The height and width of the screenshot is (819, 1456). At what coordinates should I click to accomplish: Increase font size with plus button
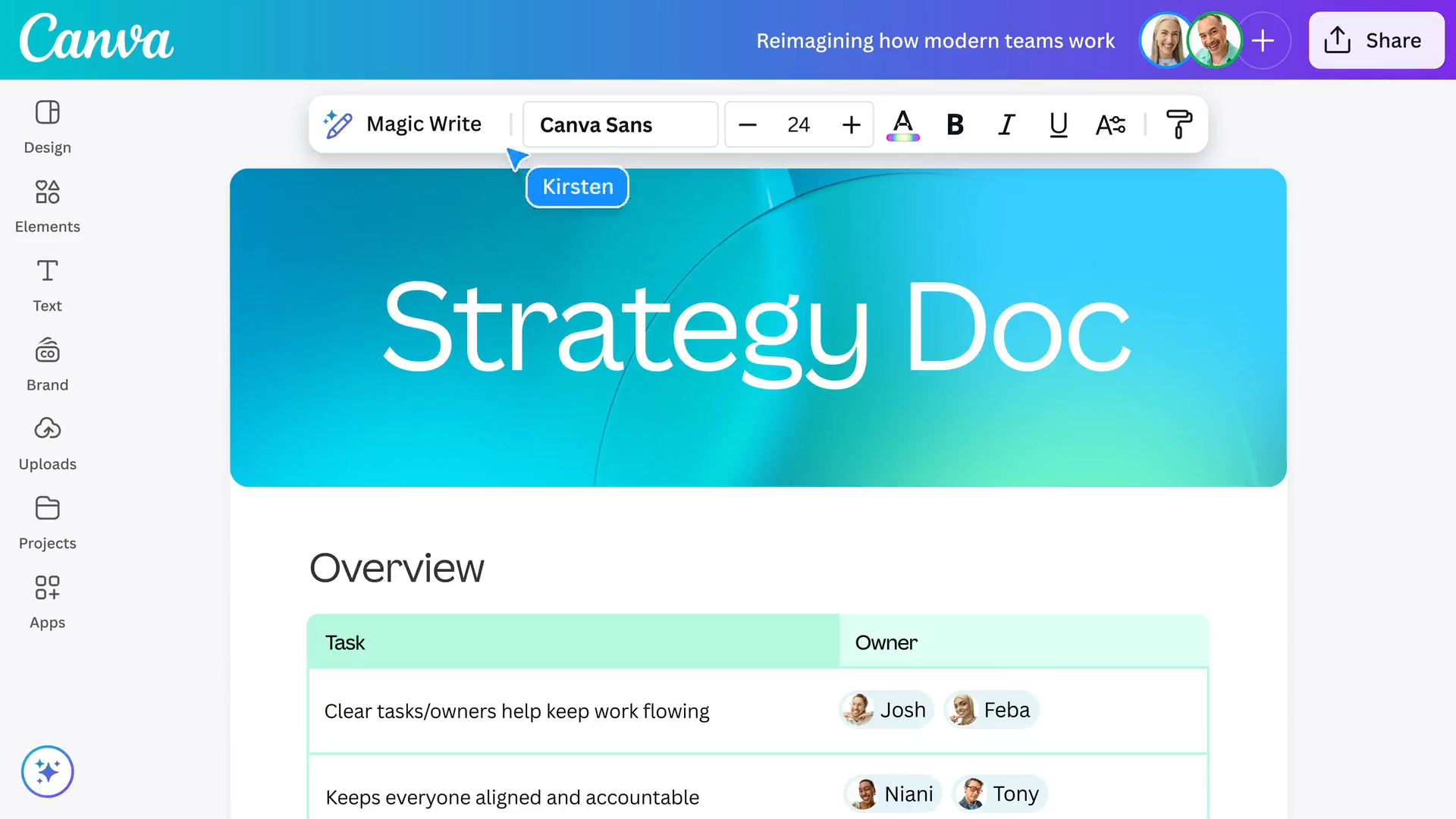pyautogui.click(x=851, y=124)
